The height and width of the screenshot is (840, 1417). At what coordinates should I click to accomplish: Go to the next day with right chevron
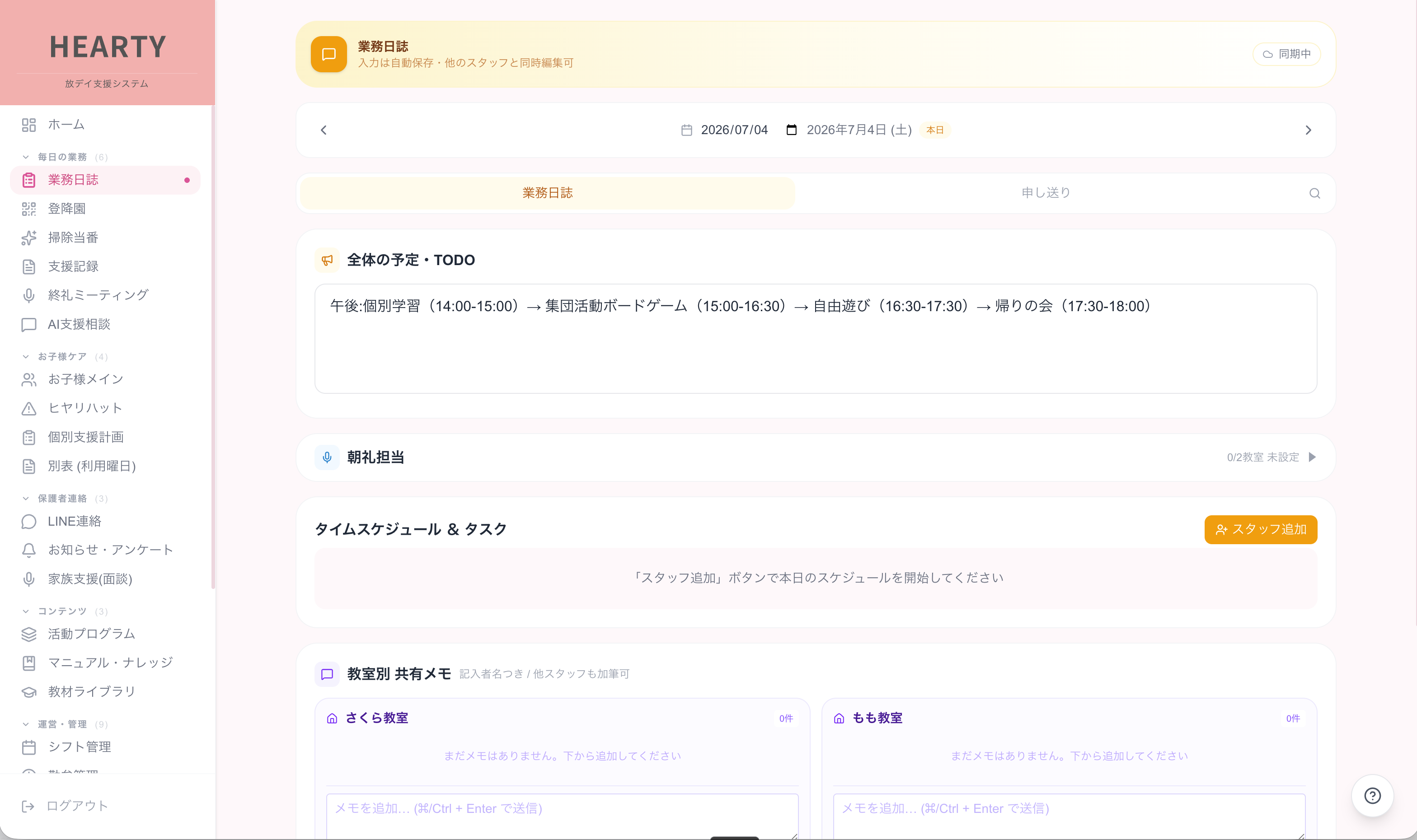tap(1308, 130)
